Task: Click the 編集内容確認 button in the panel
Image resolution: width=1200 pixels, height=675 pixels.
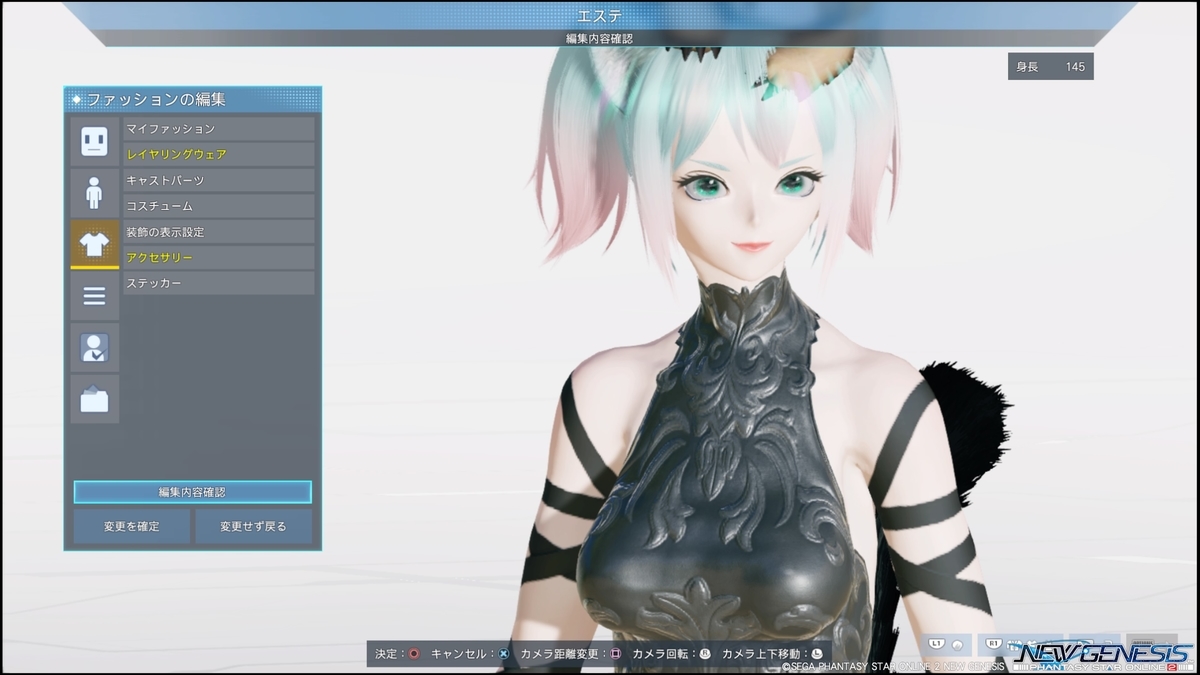Action: click(193, 492)
